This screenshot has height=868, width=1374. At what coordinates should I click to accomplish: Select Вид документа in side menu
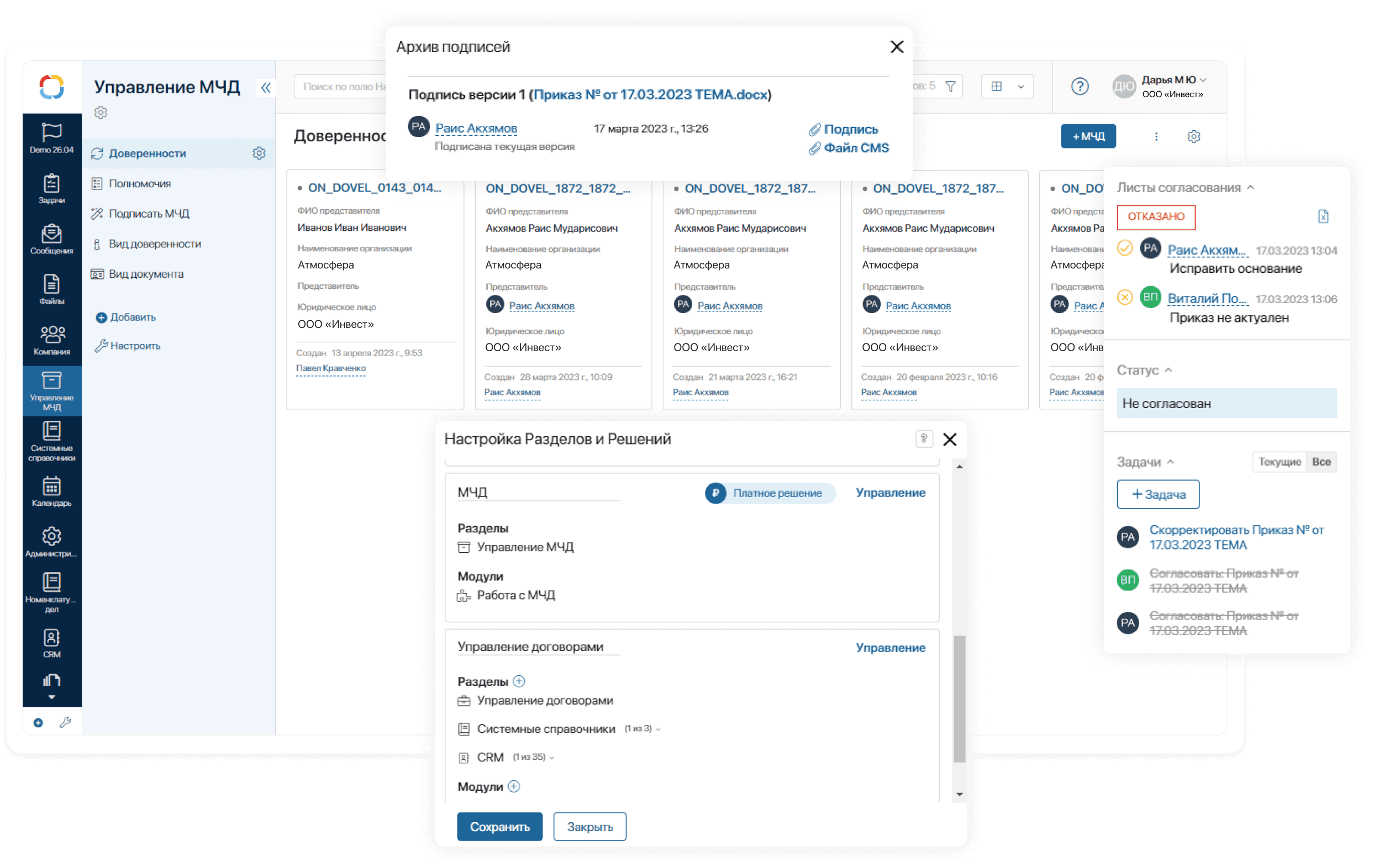pyautogui.click(x=146, y=274)
